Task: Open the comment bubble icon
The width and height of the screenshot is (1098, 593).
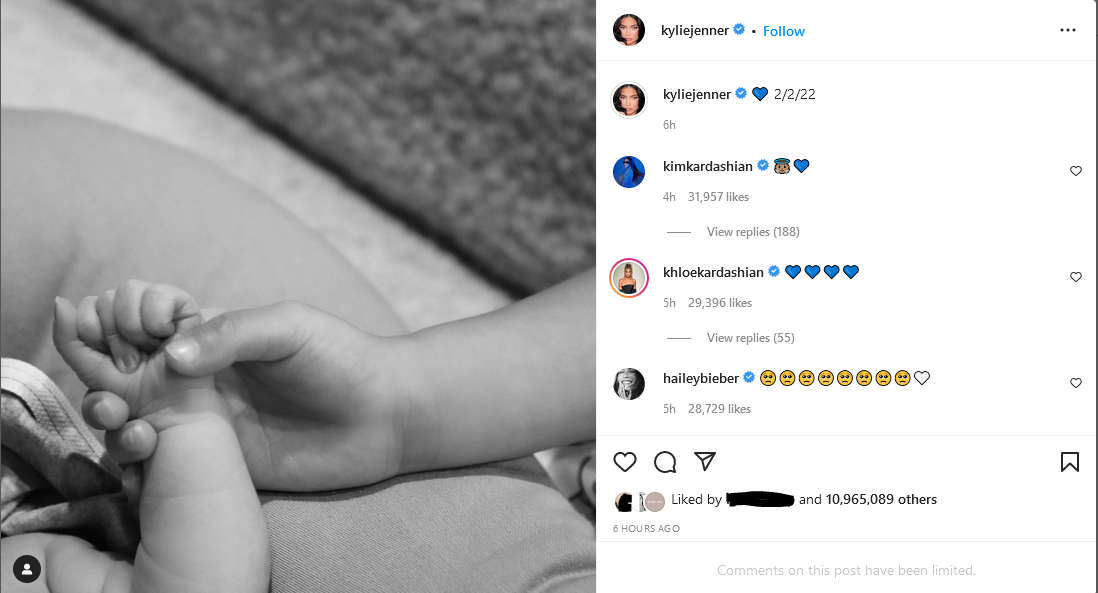Action: click(665, 462)
